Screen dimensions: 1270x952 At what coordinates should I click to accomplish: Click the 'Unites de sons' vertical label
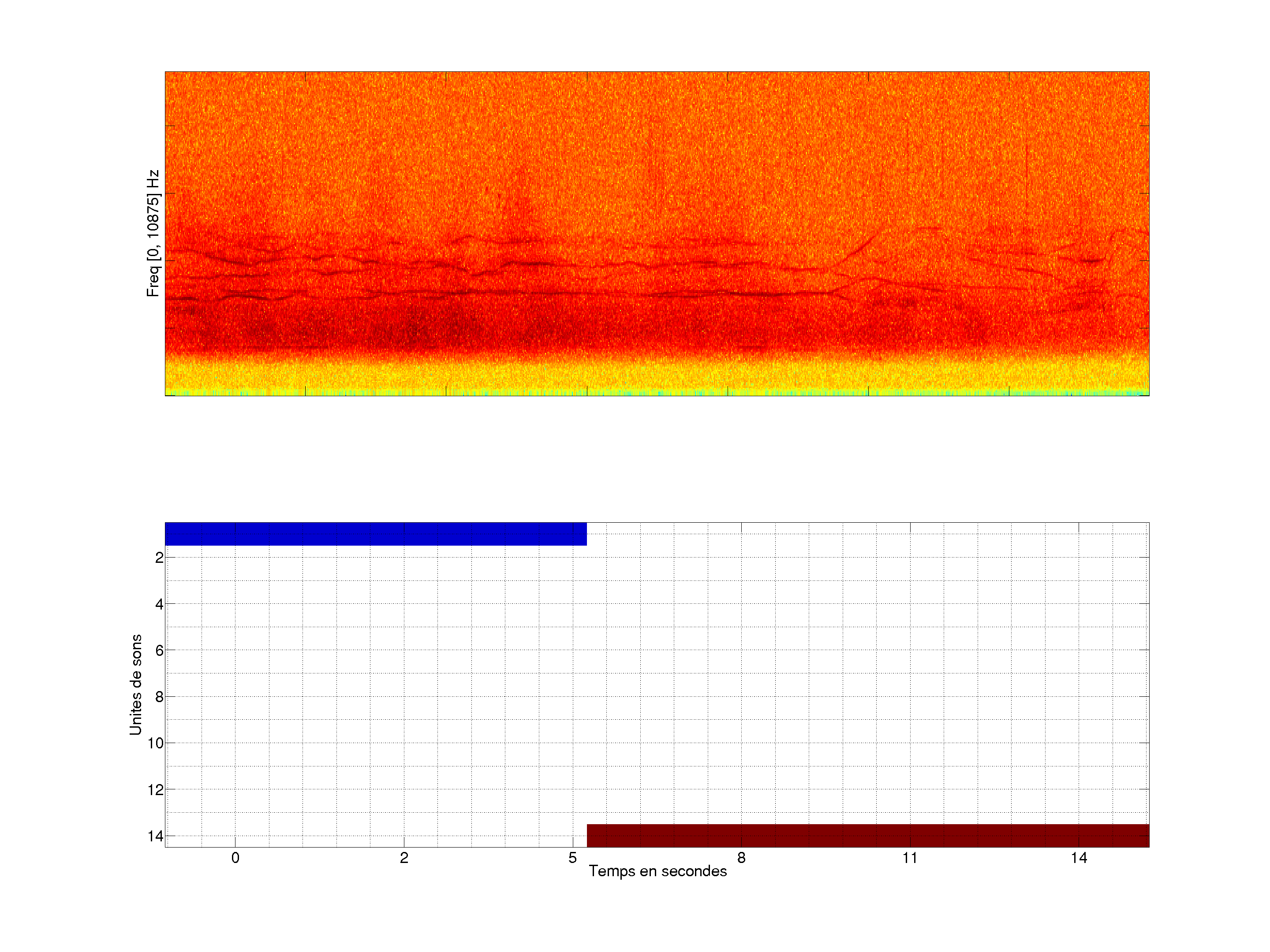[x=136, y=684]
